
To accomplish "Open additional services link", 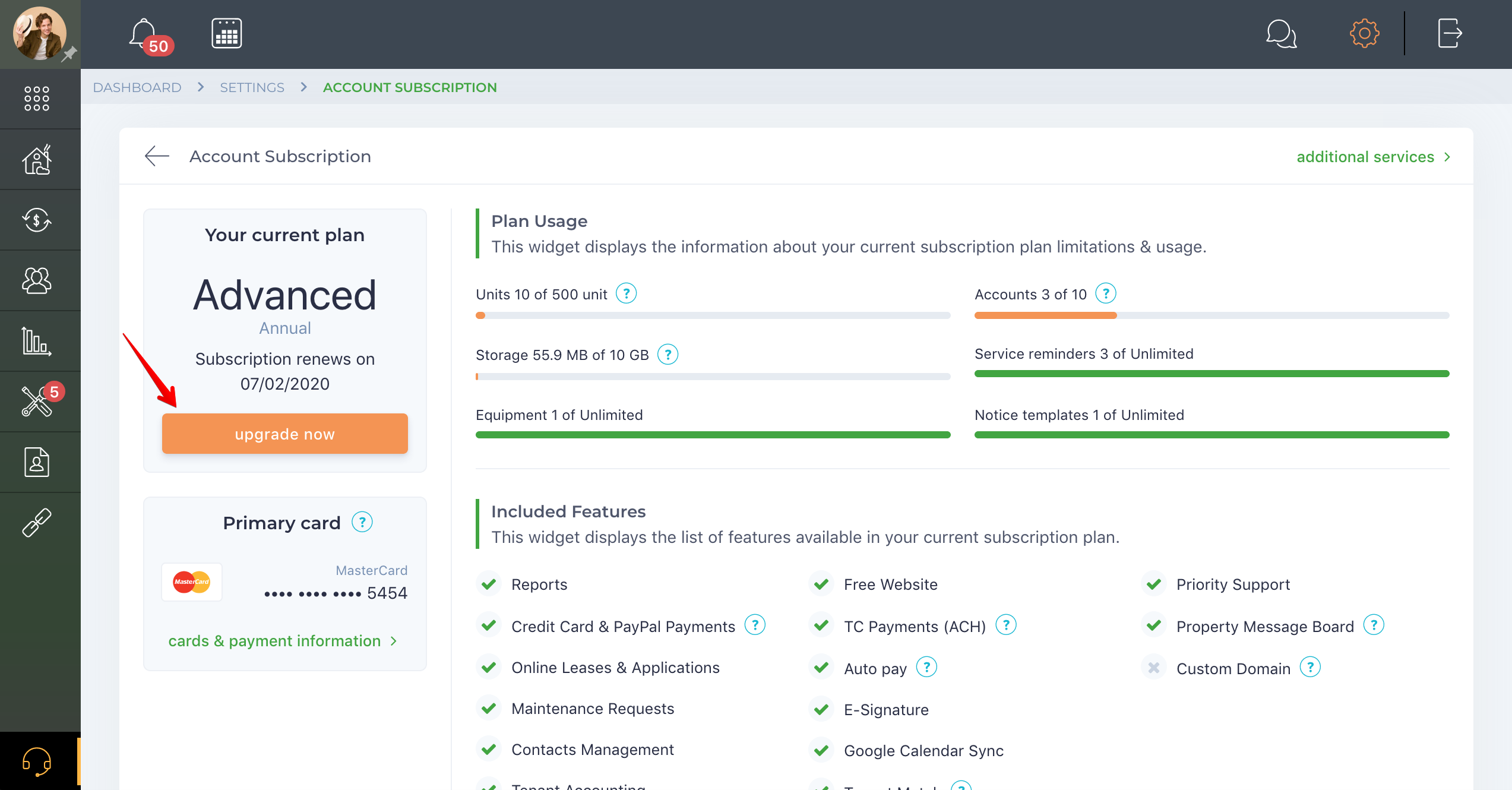I will tap(1373, 157).
